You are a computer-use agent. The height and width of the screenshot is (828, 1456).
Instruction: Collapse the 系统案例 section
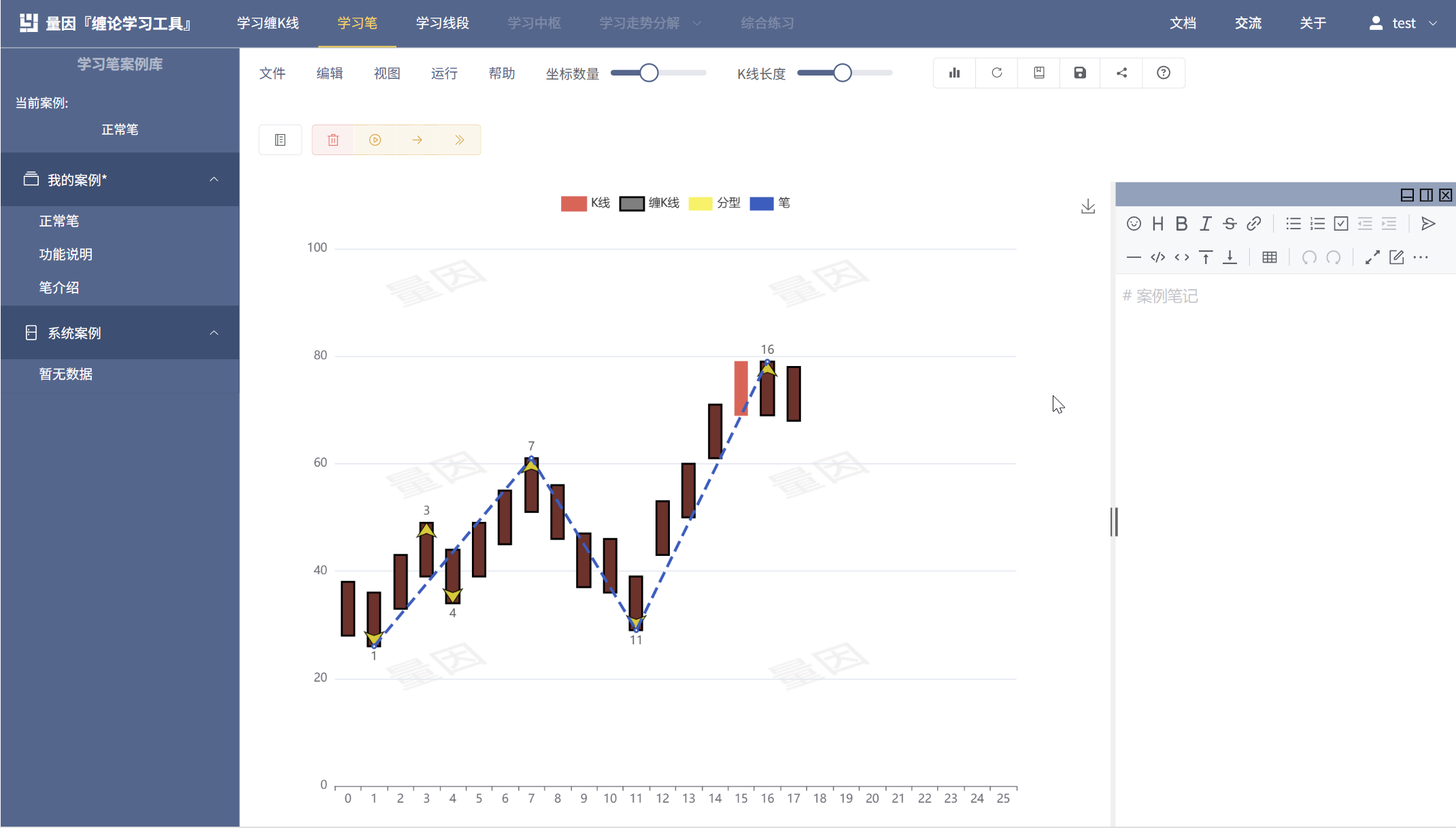[214, 333]
